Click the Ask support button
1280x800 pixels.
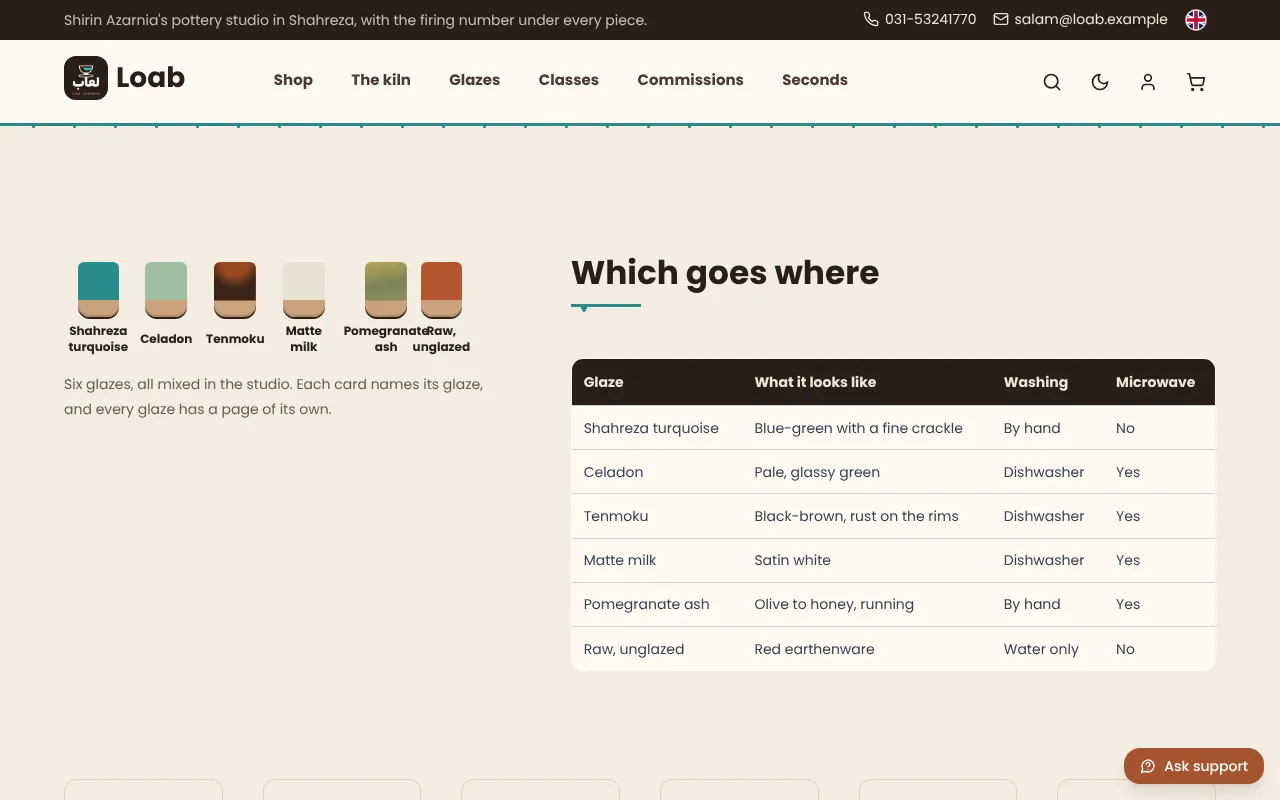click(x=1194, y=766)
